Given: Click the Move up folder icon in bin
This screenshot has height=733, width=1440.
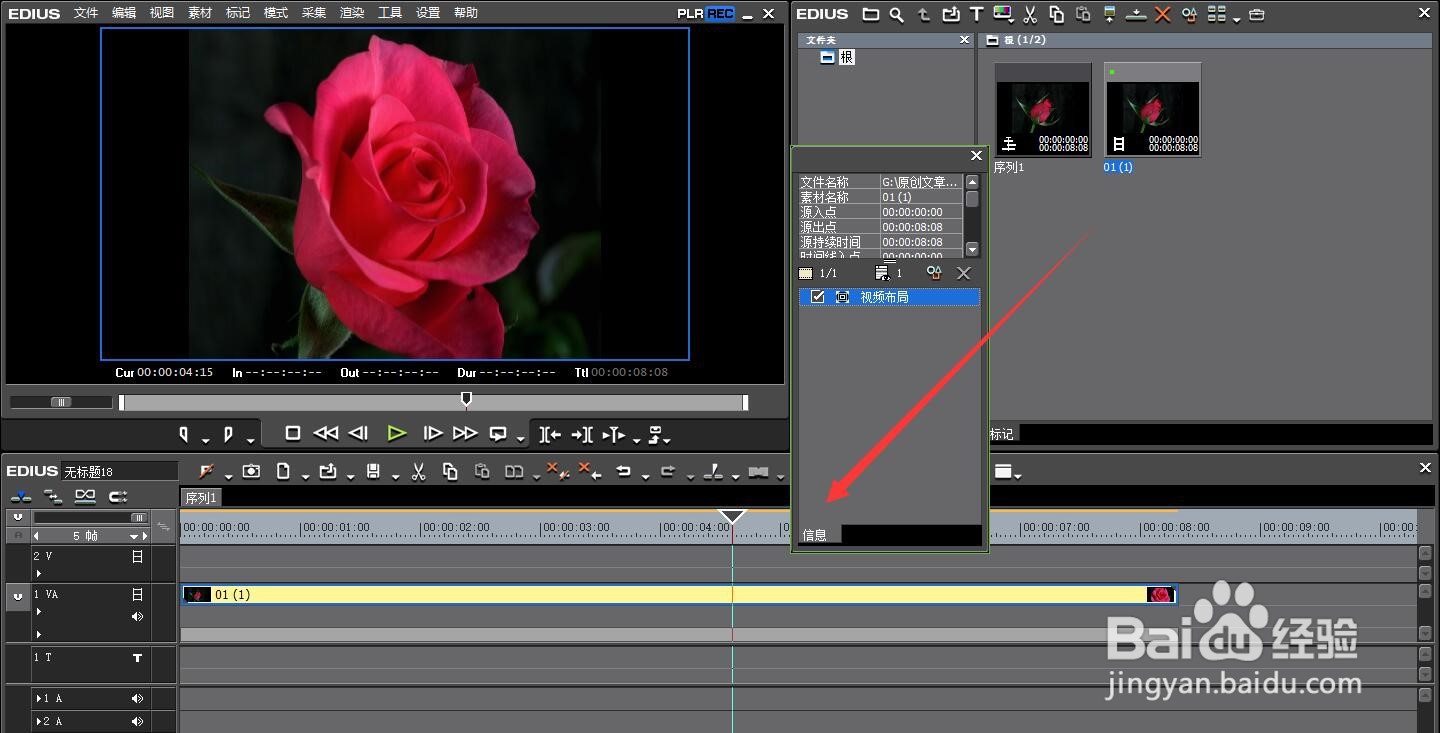Looking at the screenshot, I should coord(924,14).
